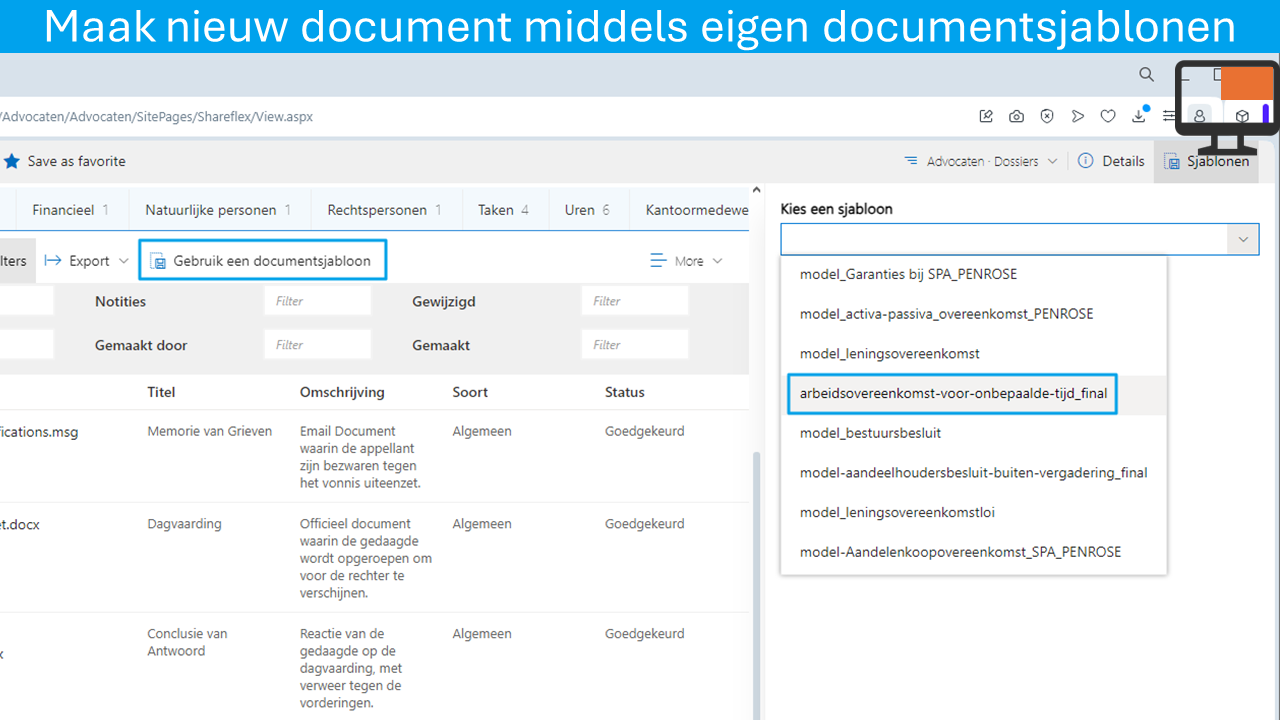
Task: Select model-aandeelhoudersbesluit-buiten-vergadering_final template
Action: tap(973, 473)
